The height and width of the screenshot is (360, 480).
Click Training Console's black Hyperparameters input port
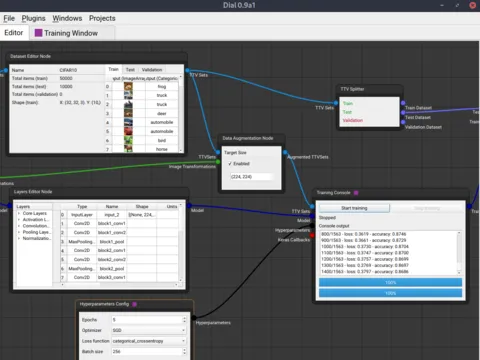(312, 226)
